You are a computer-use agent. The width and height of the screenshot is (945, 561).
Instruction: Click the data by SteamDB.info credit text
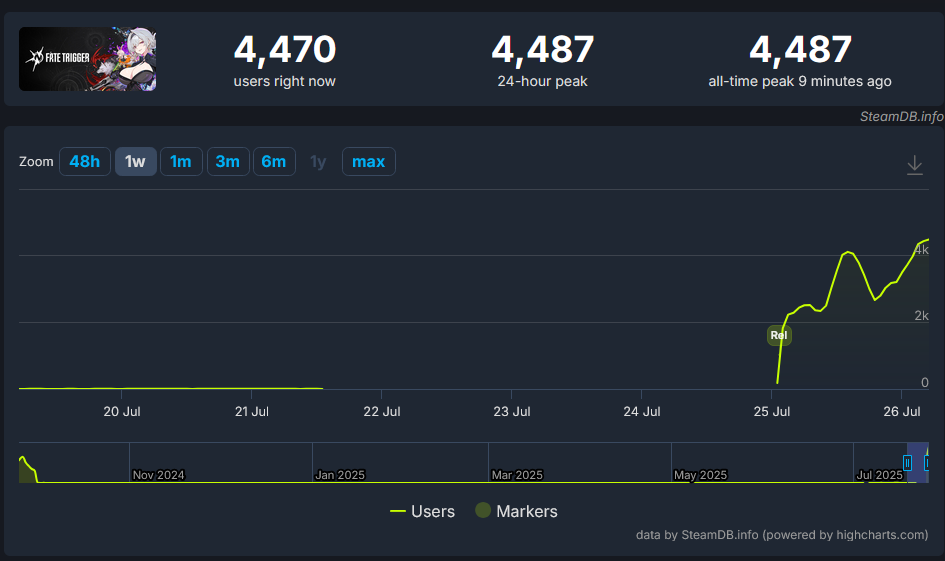click(782, 535)
